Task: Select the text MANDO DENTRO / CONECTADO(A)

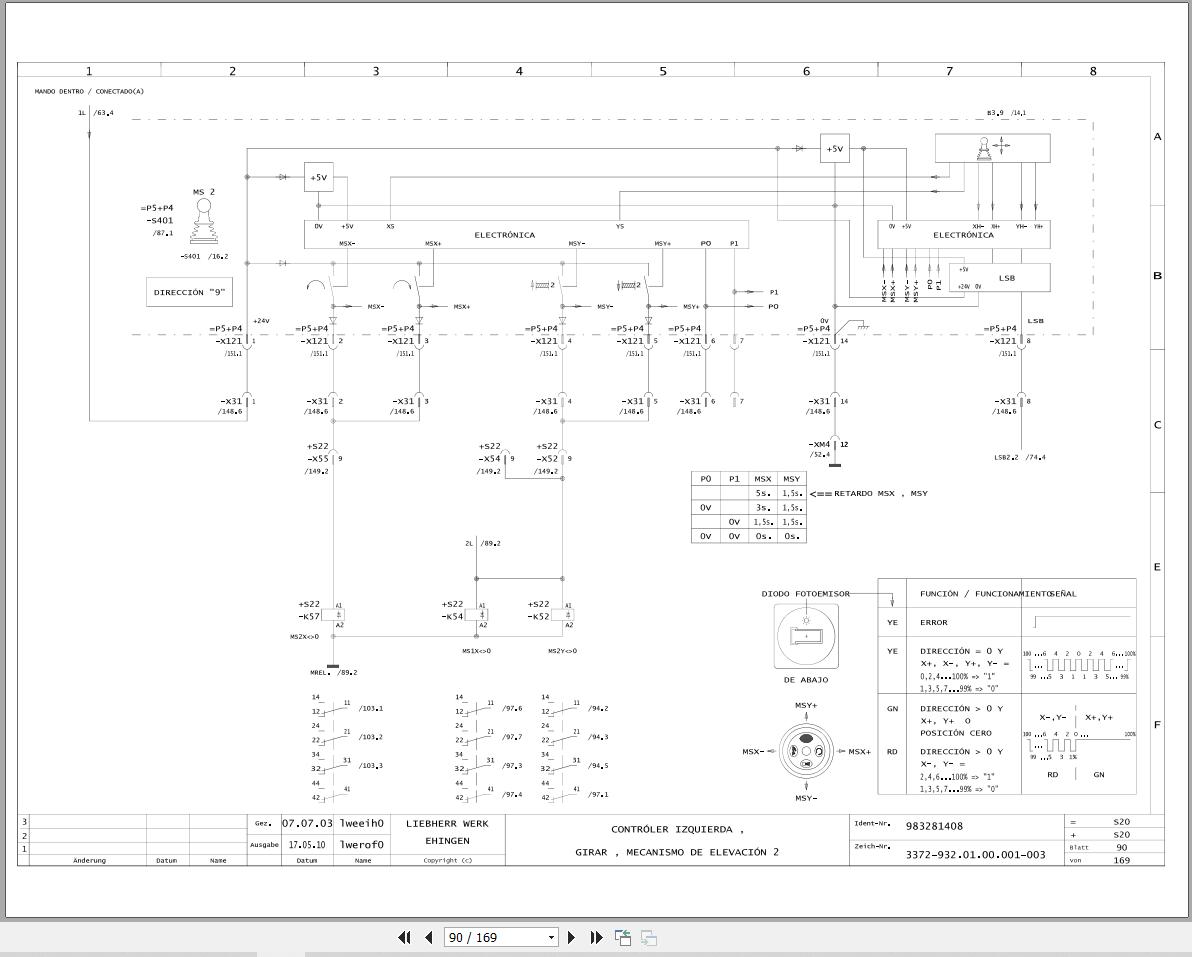Action: tap(89, 91)
